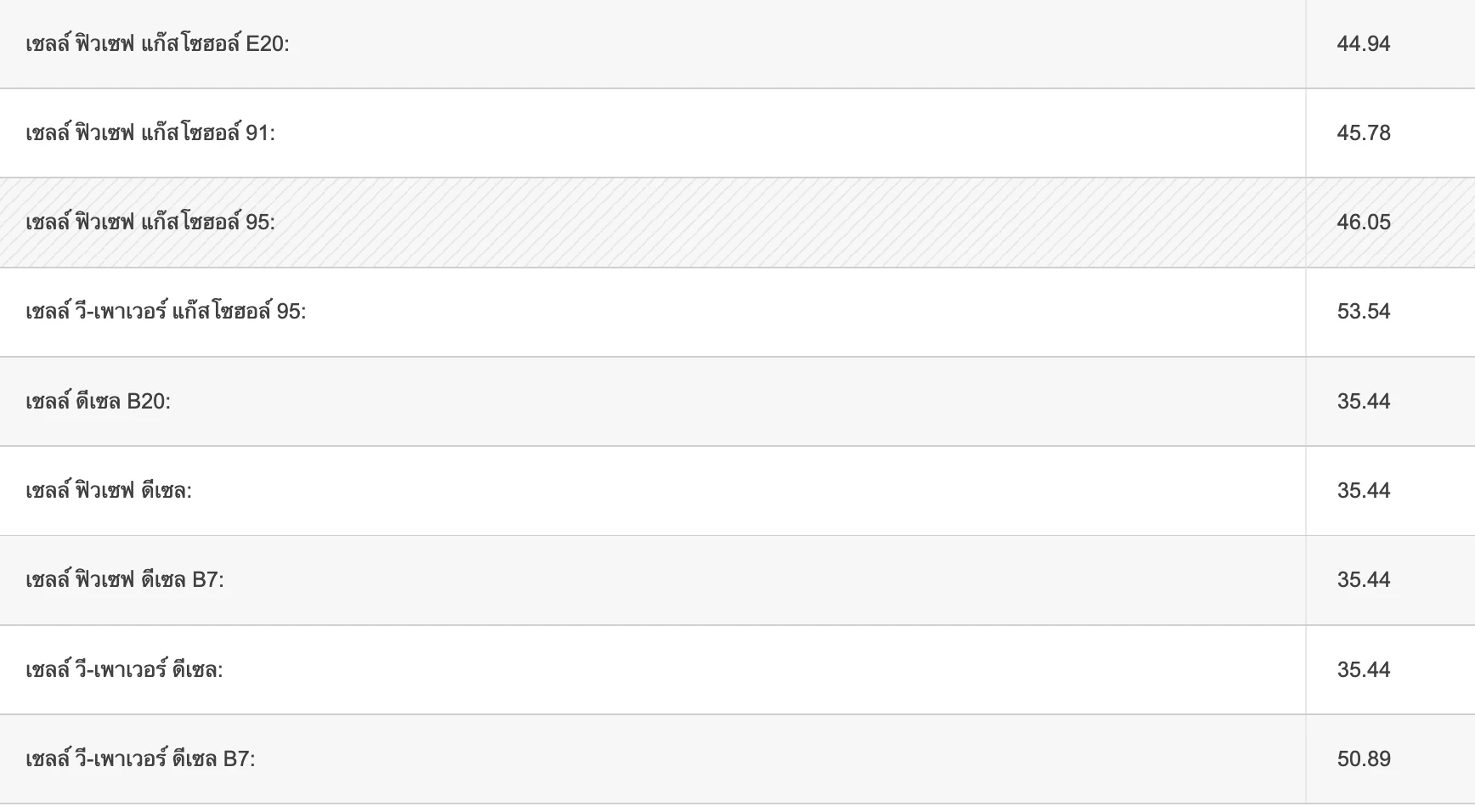Select the price 44.94 cell
The width and height of the screenshot is (1475, 812).
click(x=1364, y=43)
